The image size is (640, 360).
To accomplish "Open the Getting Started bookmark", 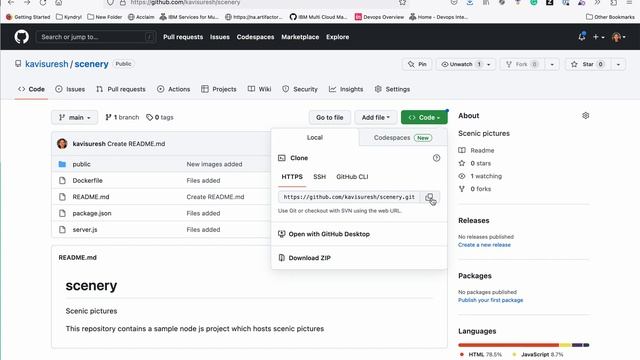I will point(28,17).
